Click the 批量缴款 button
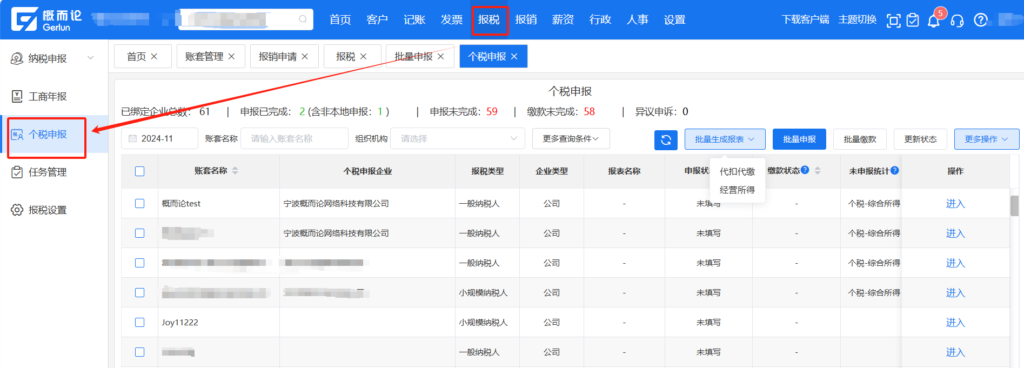Image resolution: width=1024 pixels, height=368 pixels. click(859, 139)
